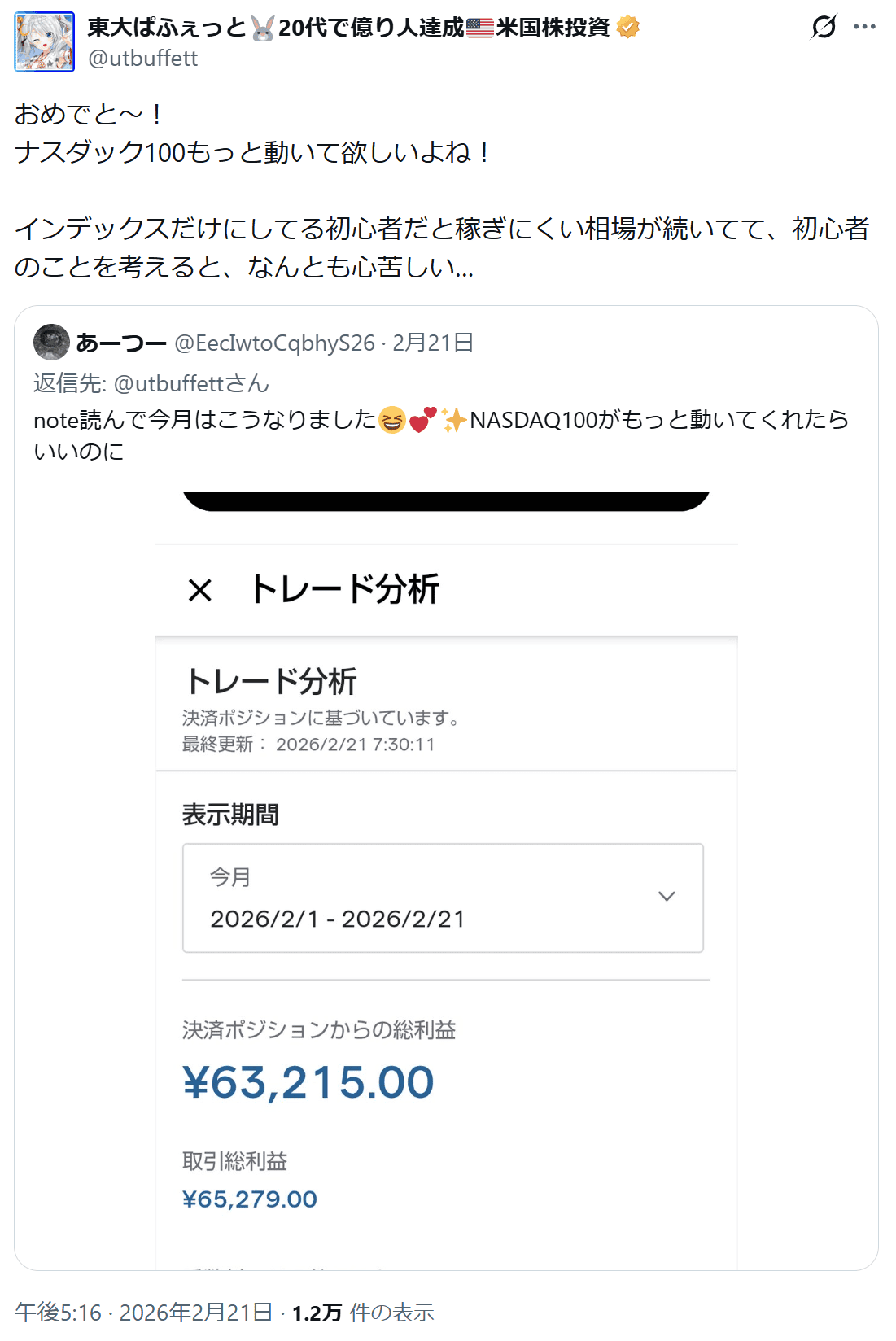Image resolution: width=896 pixels, height=1341 pixels.
Task: Click the dropdown chevron arrow
Action: tap(667, 896)
